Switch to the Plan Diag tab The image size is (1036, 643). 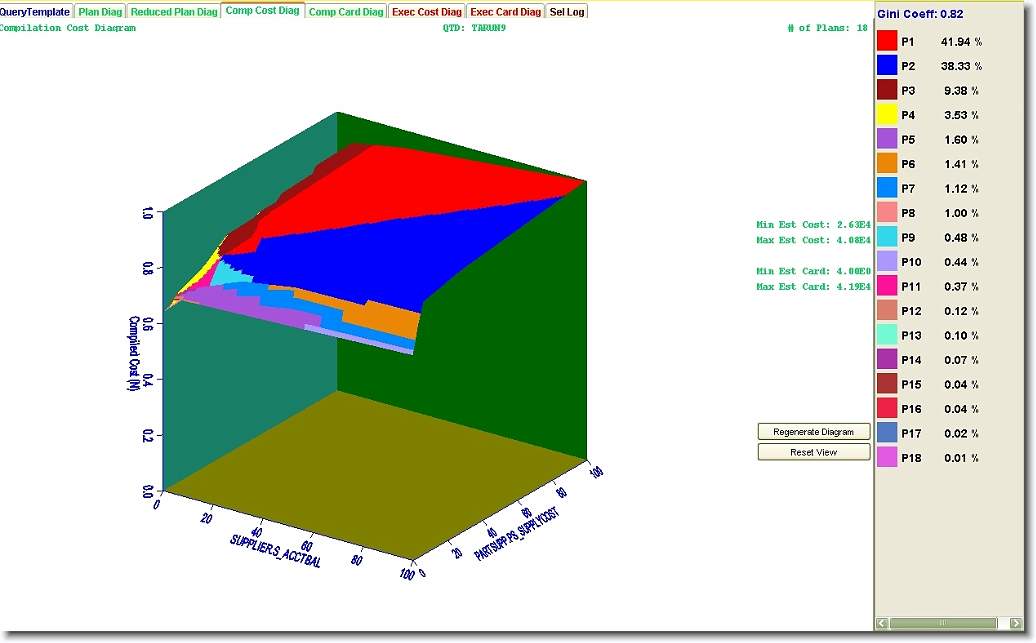(x=101, y=12)
